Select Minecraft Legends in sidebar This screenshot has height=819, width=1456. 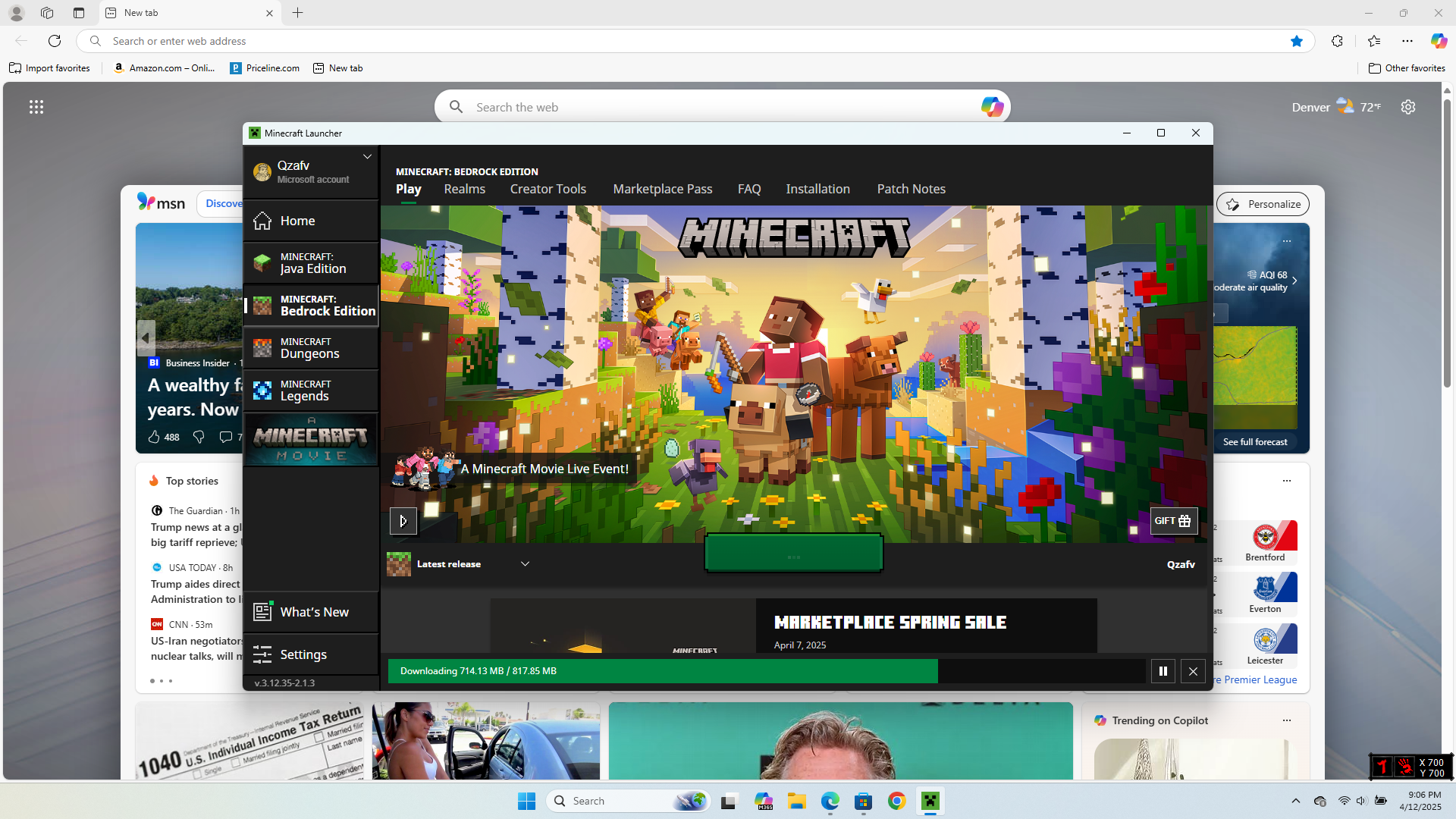pyautogui.click(x=311, y=391)
